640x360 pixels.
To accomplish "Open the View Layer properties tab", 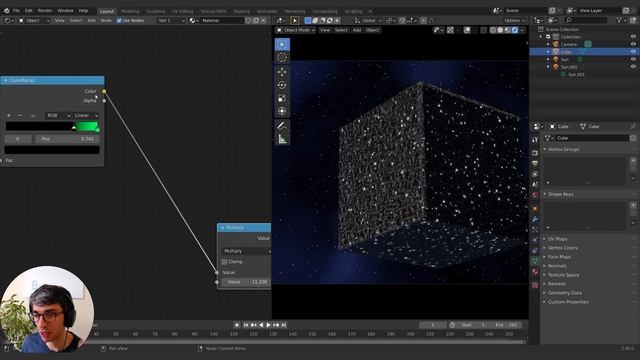I will point(535,174).
